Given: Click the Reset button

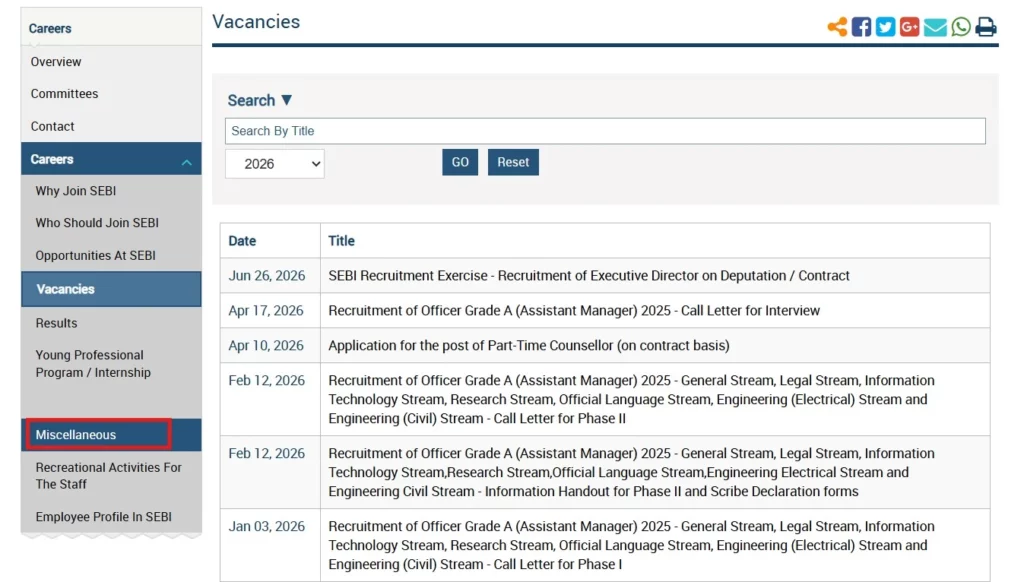Looking at the screenshot, I should click(513, 162).
